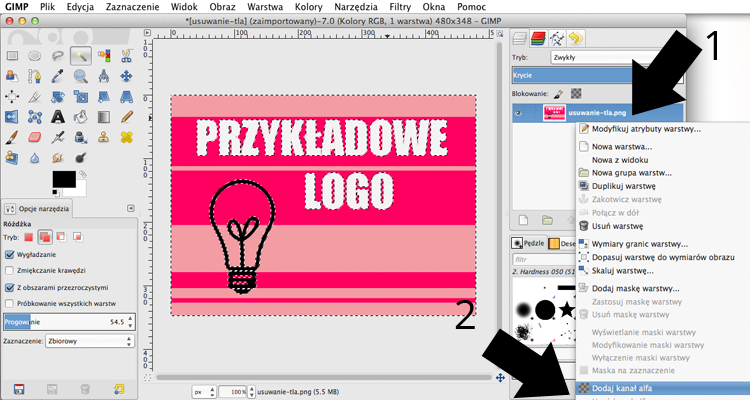Screen dimensions: 750x400
Task: Select the Blur/Sharpen droplet tool
Action: pyautogui.click(x=34, y=157)
